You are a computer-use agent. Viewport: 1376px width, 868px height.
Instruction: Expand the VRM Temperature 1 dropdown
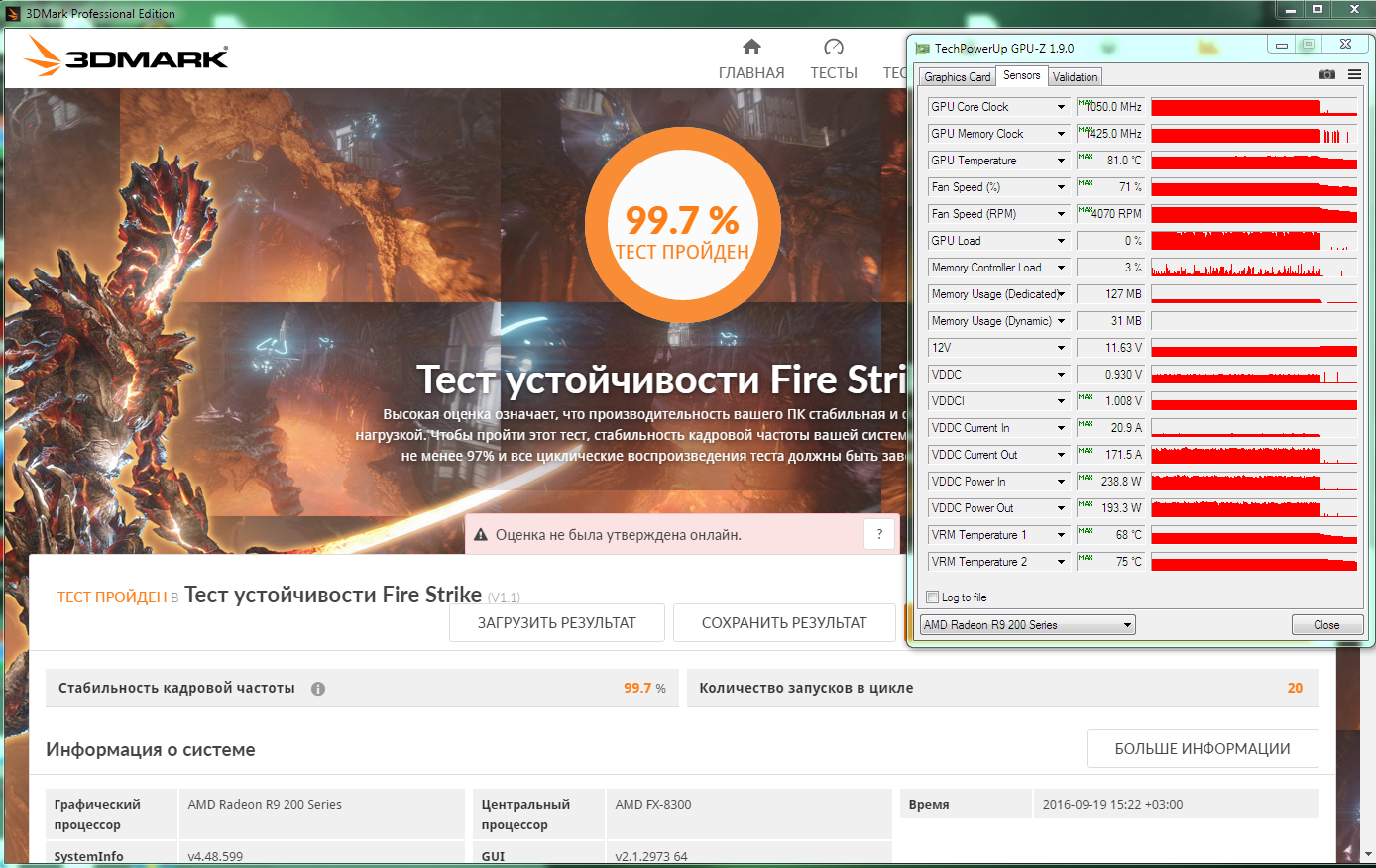pos(1061,535)
